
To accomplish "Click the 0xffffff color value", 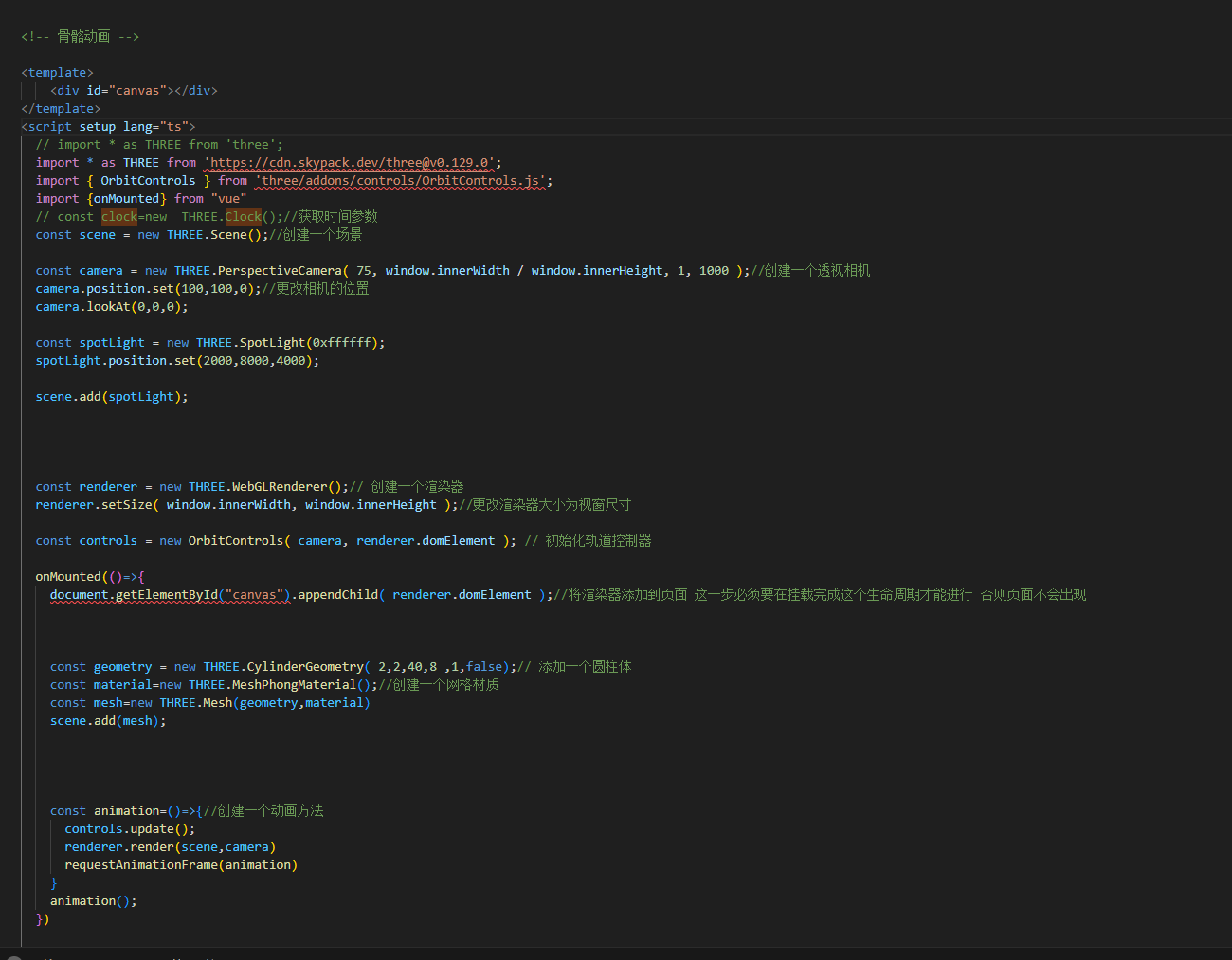I will point(342,343).
